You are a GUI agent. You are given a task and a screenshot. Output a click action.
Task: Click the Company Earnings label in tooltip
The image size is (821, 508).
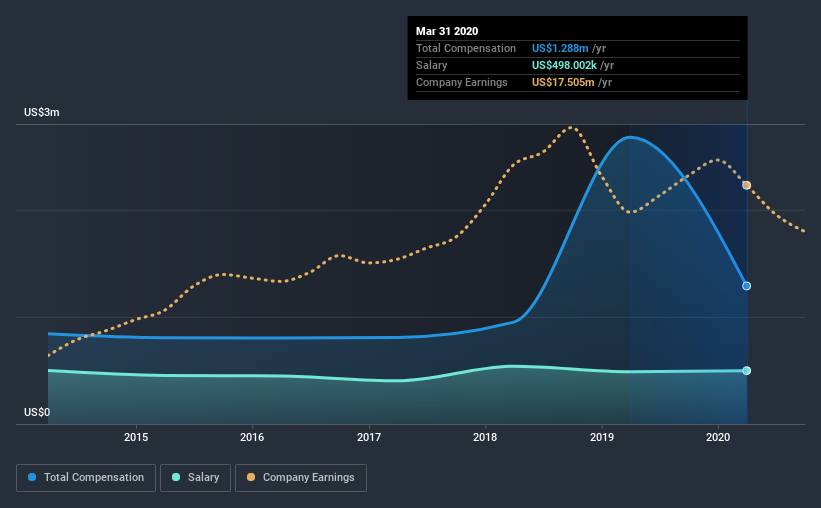(x=462, y=82)
